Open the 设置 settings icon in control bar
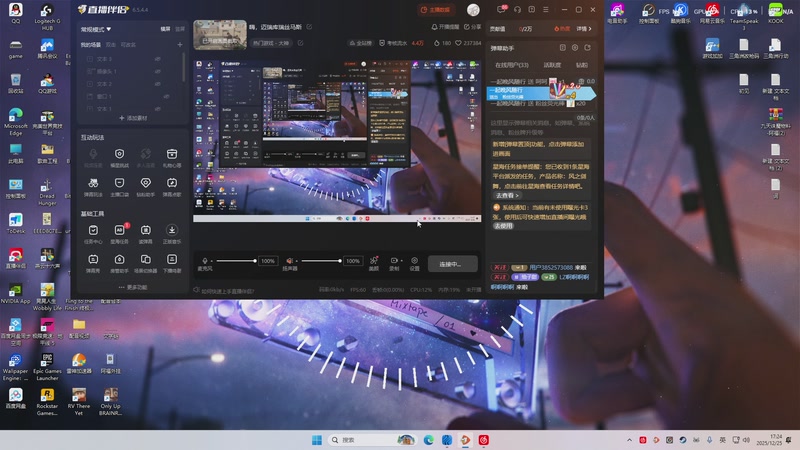Screen dimensions: 800x450 tap(414, 261)
